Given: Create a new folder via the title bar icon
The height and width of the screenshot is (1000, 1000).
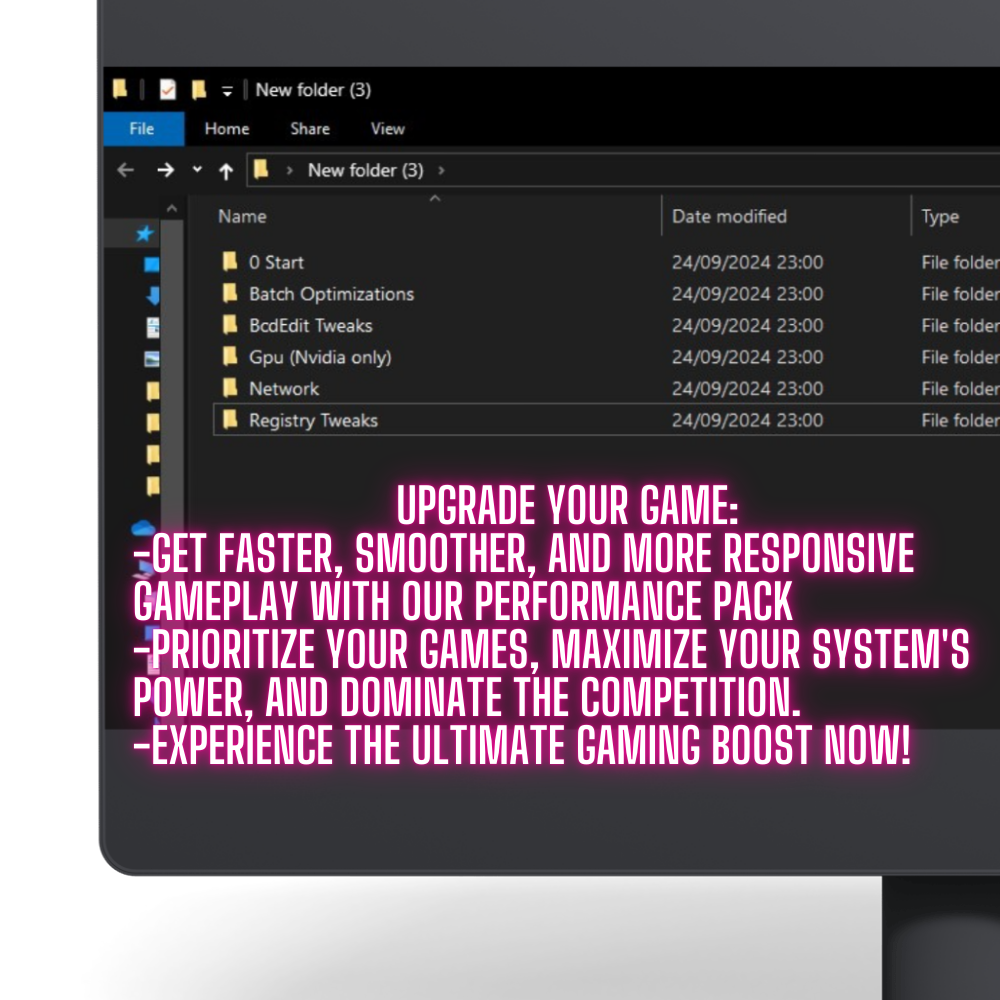Looking at the screenshot, I should tap(199, 90).
